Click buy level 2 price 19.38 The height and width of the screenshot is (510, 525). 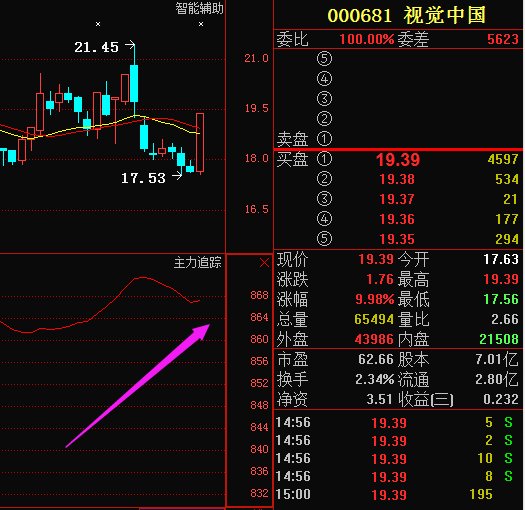397,179
